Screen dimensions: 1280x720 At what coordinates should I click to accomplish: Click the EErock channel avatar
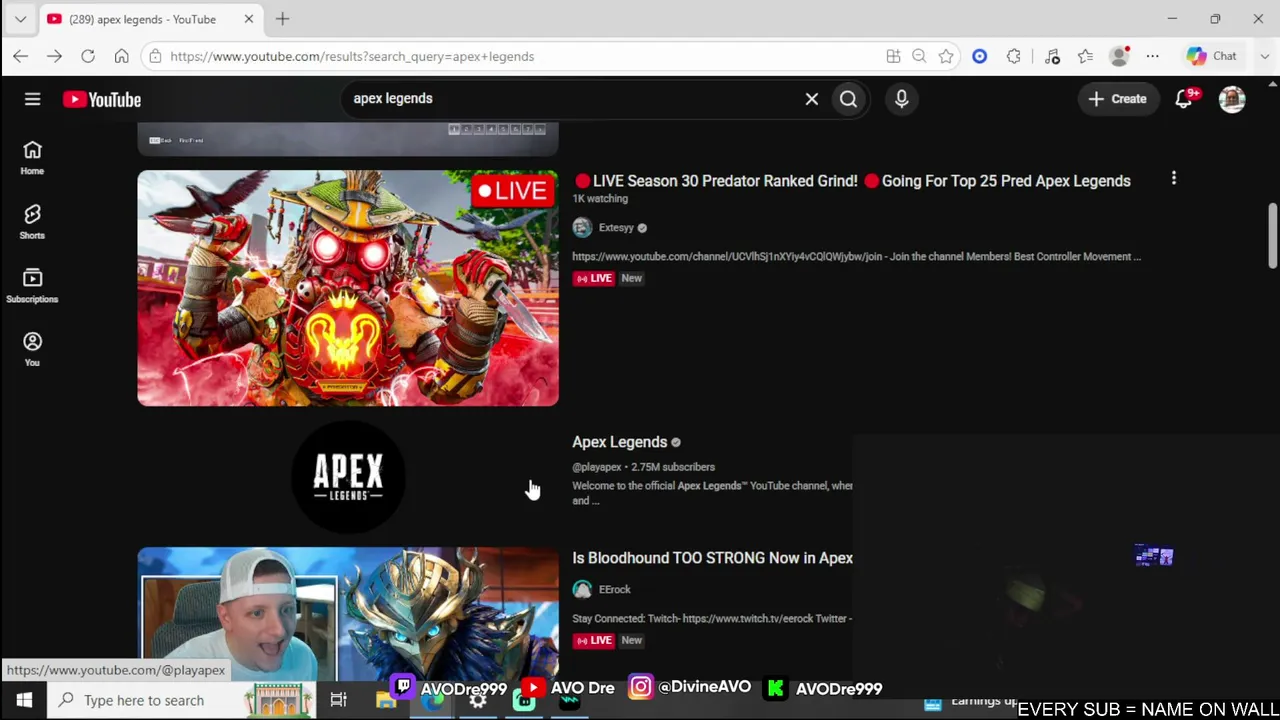coord(582,590)
